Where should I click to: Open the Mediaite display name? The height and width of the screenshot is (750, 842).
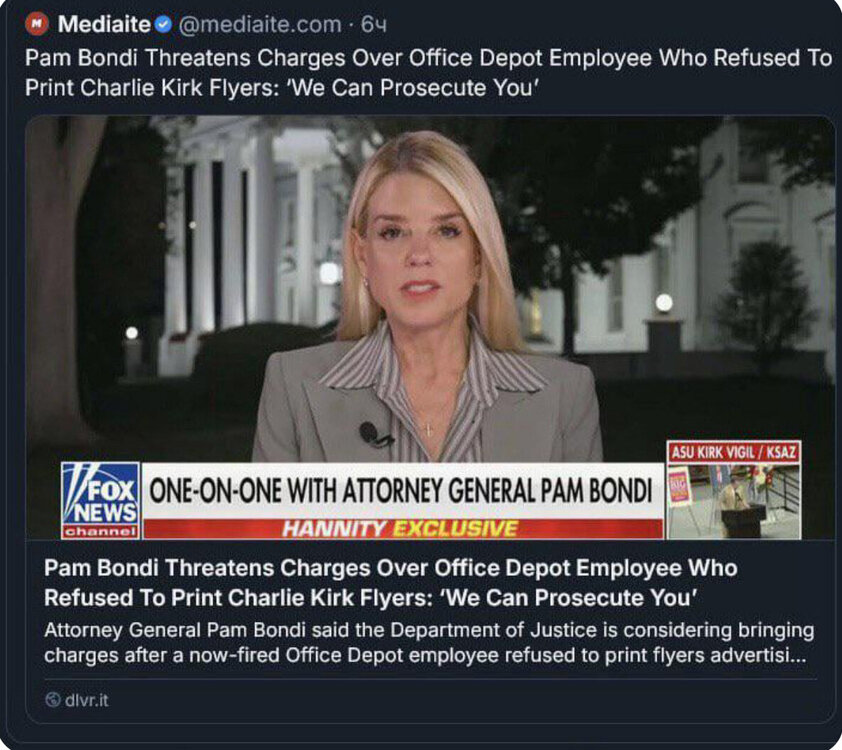click(104, 24)
